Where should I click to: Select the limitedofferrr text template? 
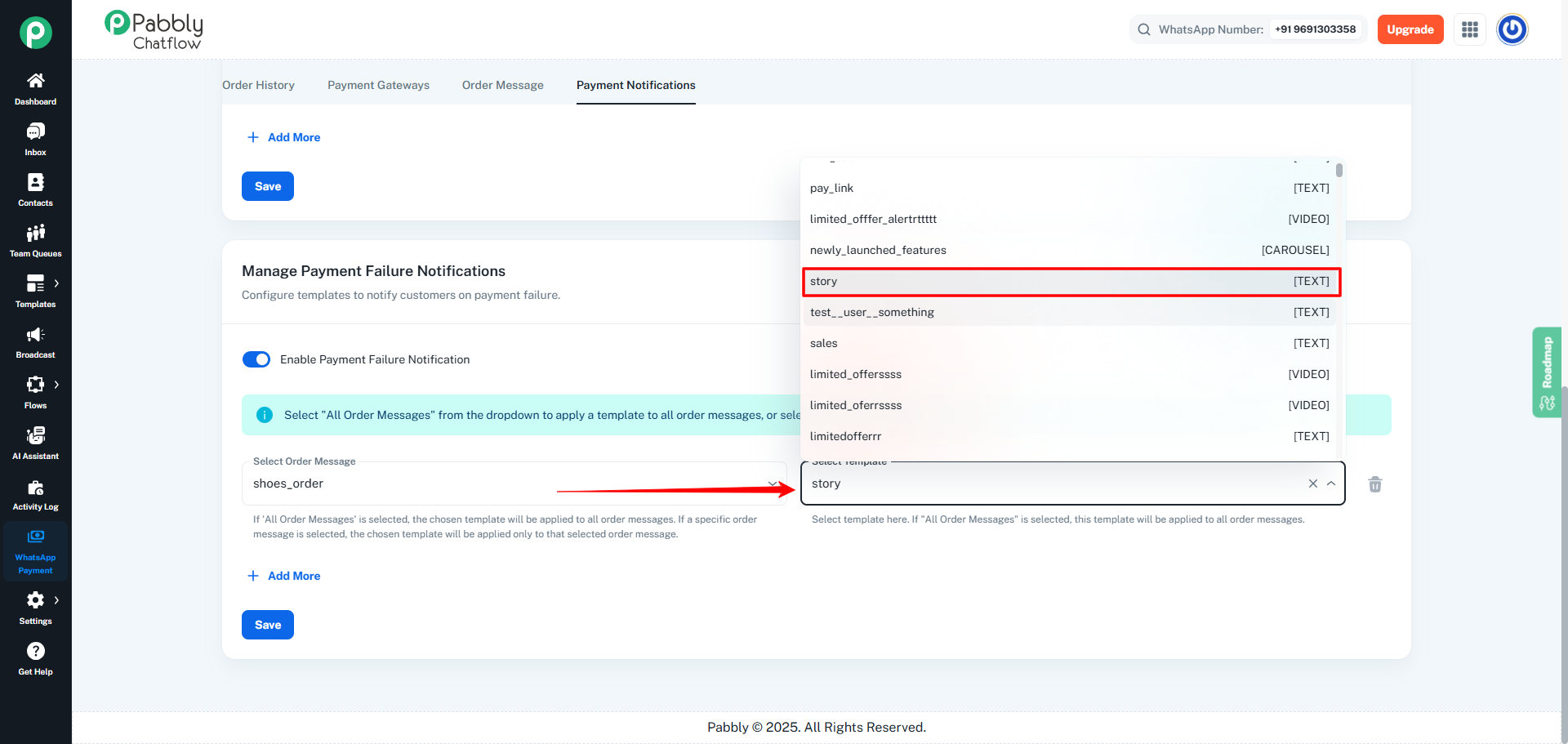click(1070, 436)
